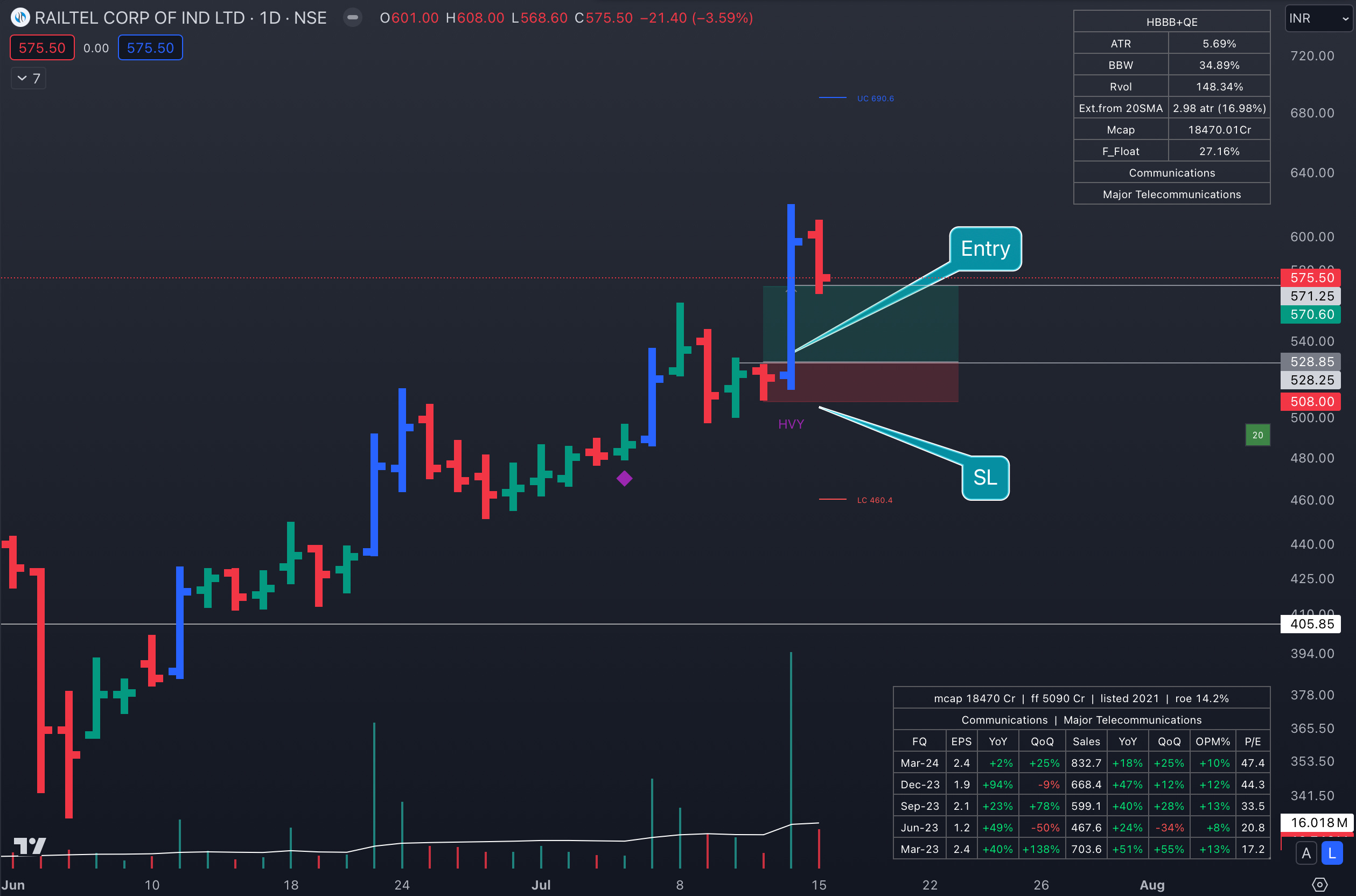The image size is (1356, 896).
Task: Select the green profit zone of long position
Action: (x=861, y=324)
